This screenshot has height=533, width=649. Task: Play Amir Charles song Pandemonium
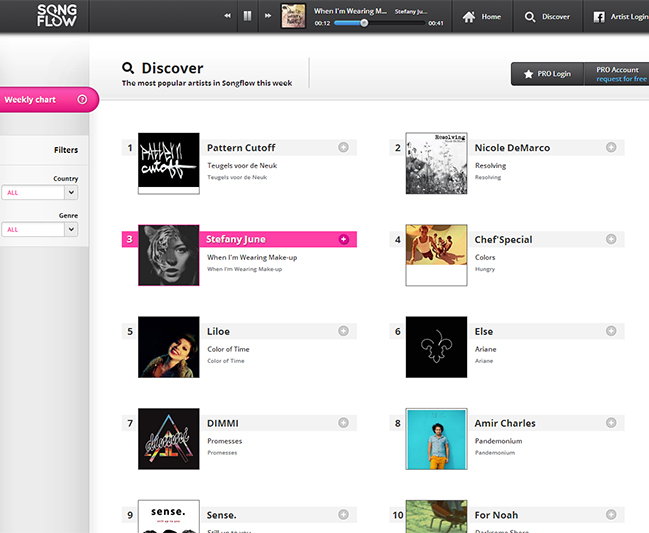tap(498, 441)
